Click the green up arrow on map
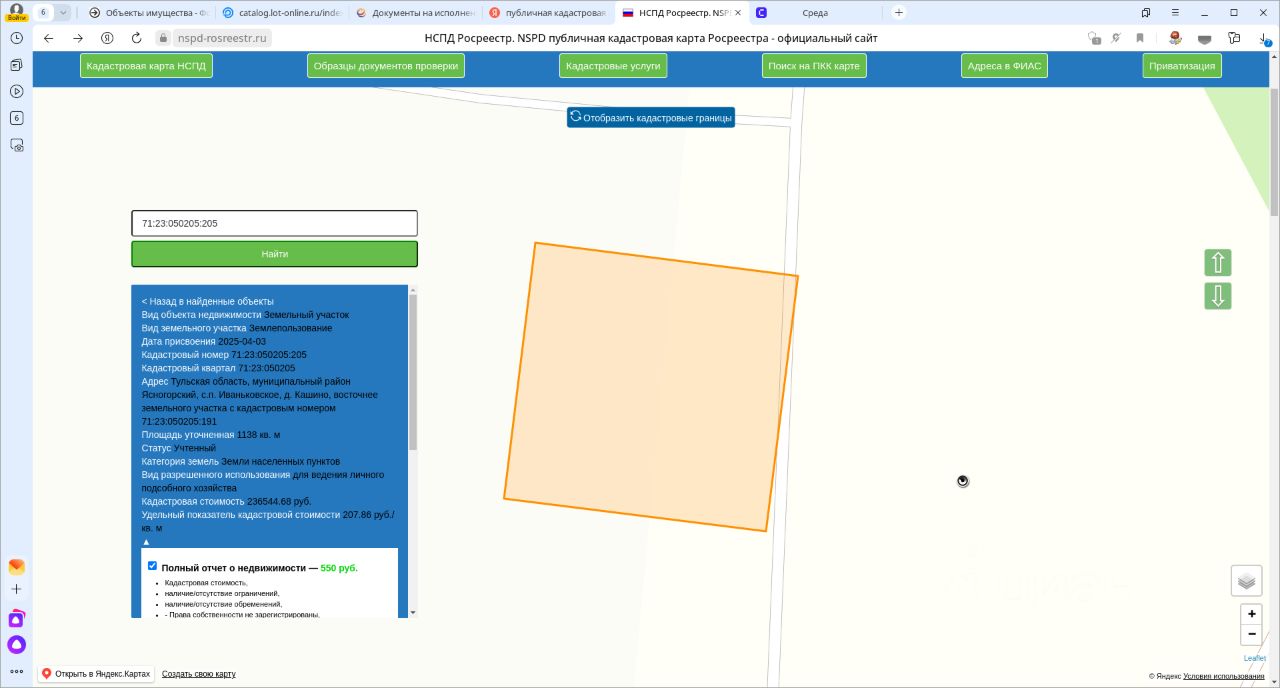 point(1218,263)
